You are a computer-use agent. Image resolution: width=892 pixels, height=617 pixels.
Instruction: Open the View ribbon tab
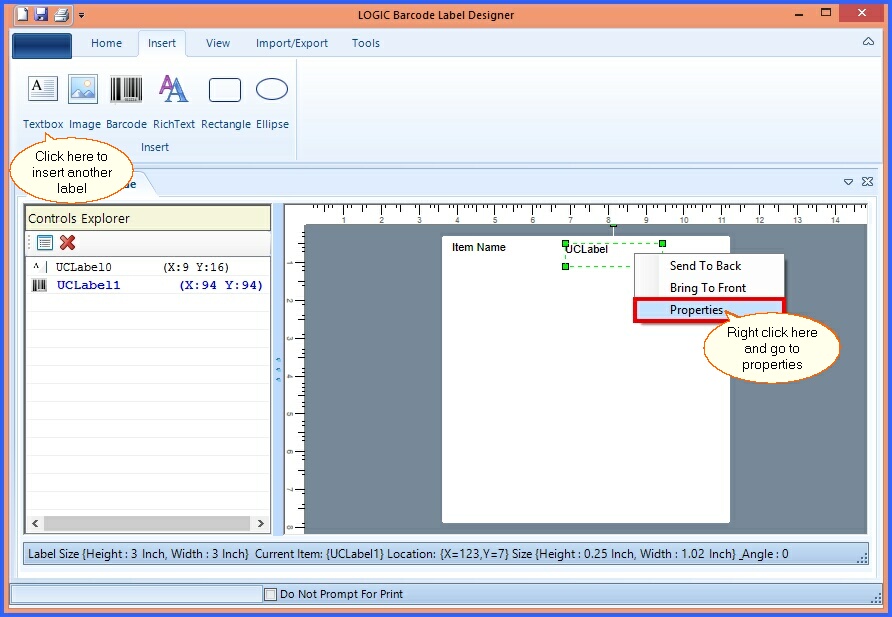[218, 43]
